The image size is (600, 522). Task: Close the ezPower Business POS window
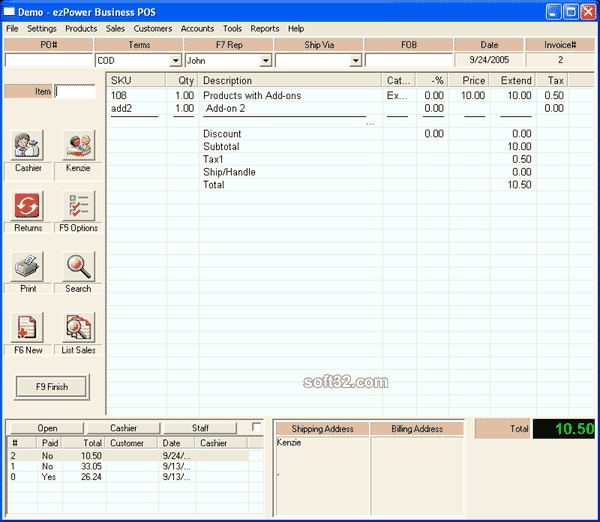point(588,12)
